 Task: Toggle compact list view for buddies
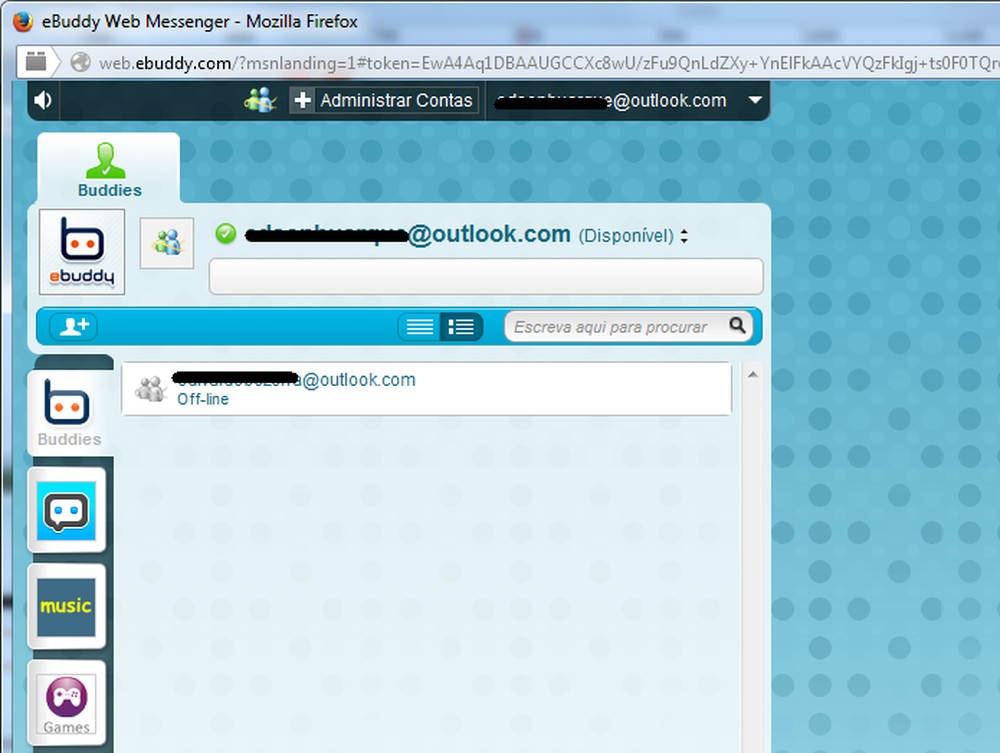tap(421, 326)
